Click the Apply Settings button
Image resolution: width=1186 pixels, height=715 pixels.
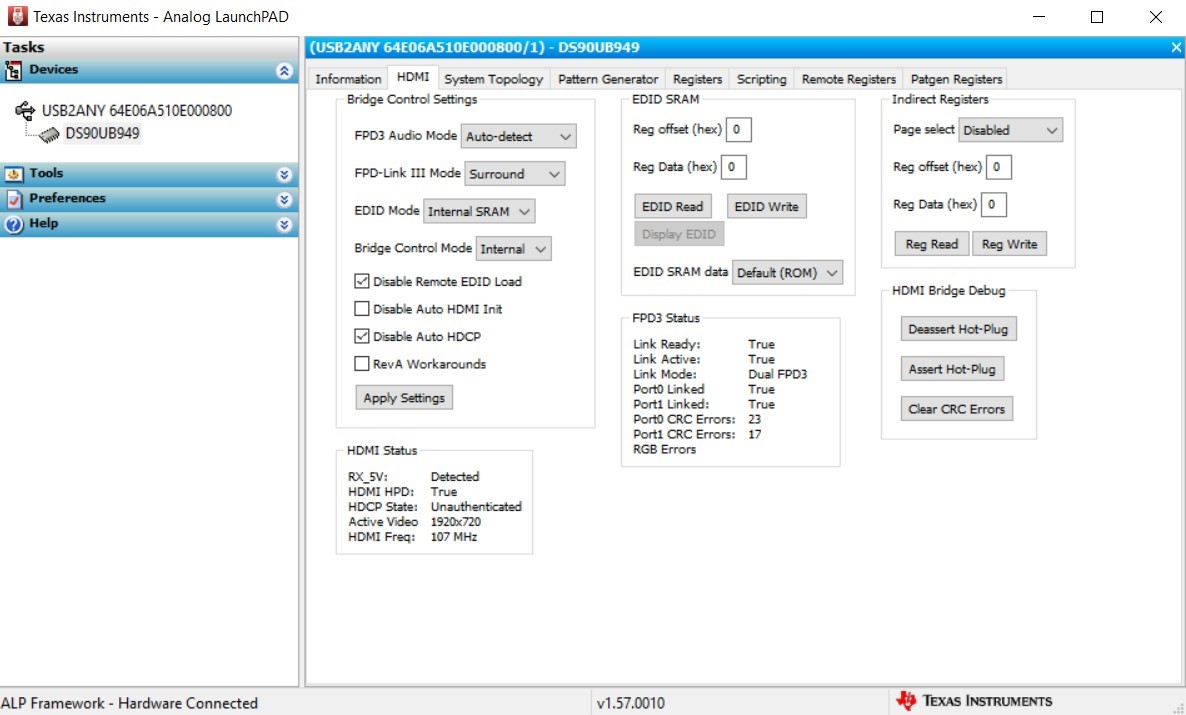click(404, 398)
